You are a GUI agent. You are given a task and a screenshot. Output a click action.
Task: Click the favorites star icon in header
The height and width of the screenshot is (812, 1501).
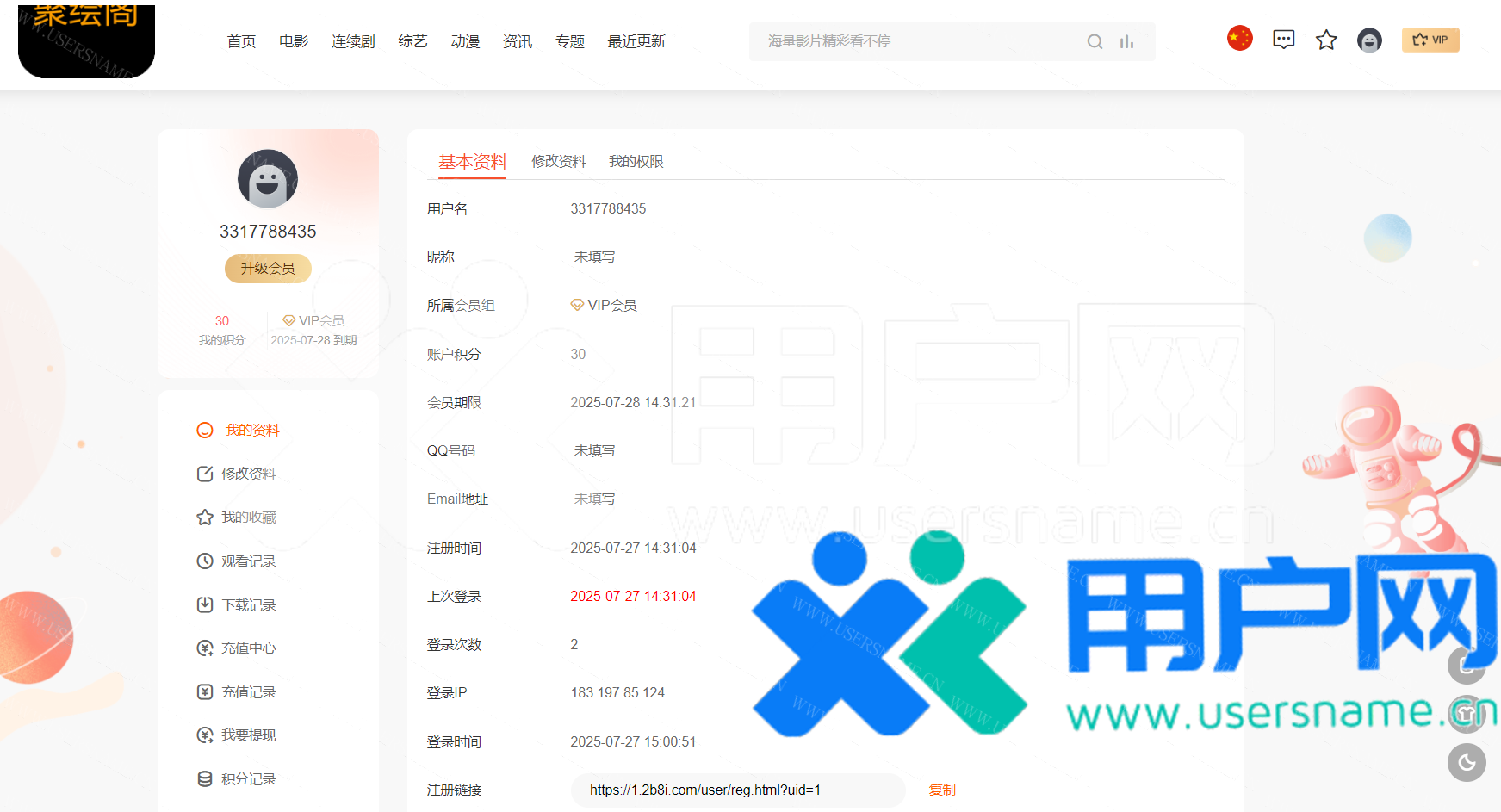click(x=1326, y=40)
